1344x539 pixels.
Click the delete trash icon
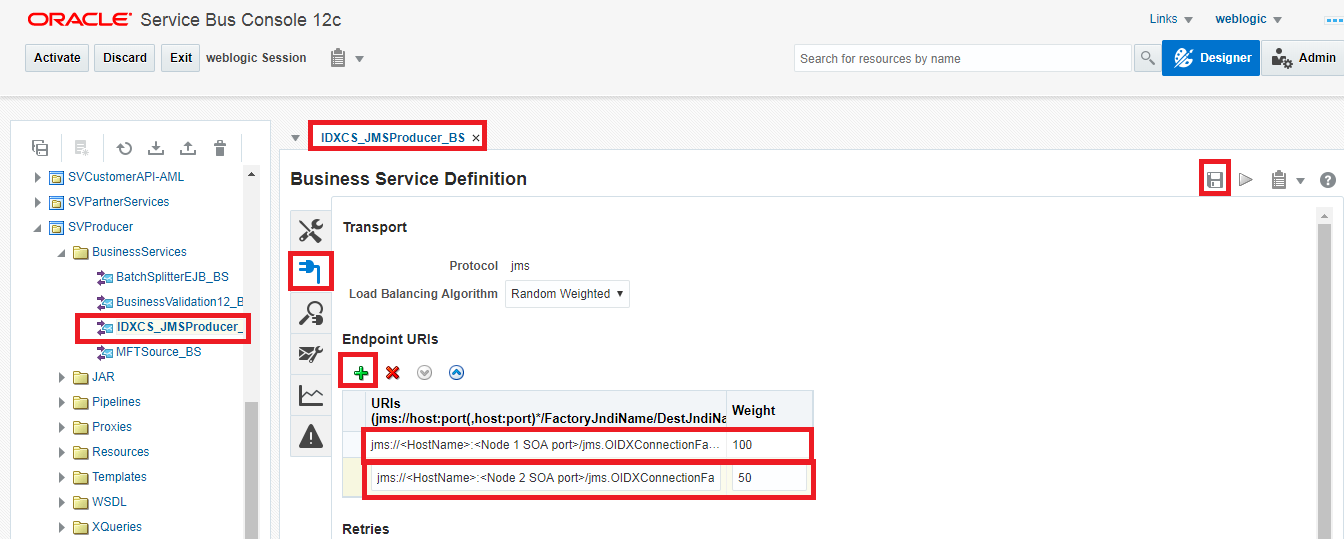tap(220, 148)
